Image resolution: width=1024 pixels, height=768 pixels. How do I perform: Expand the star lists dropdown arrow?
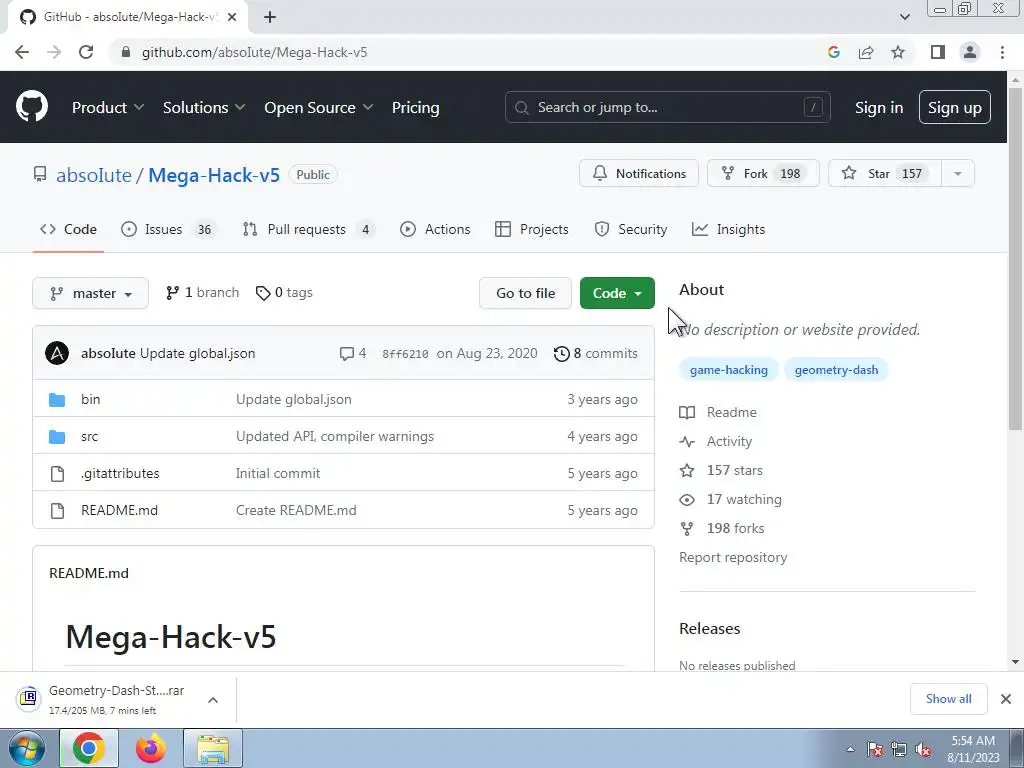pyautogui.click(x=958, y=173)
